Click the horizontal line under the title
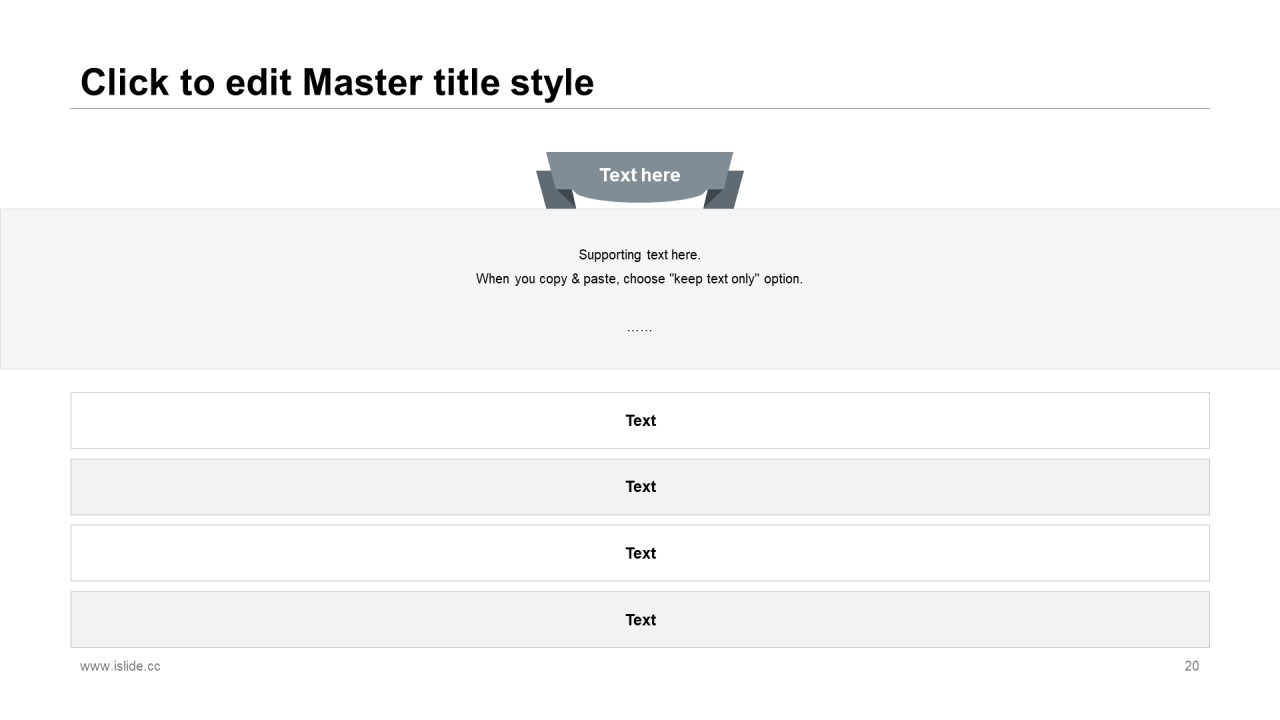 (640, 108)
